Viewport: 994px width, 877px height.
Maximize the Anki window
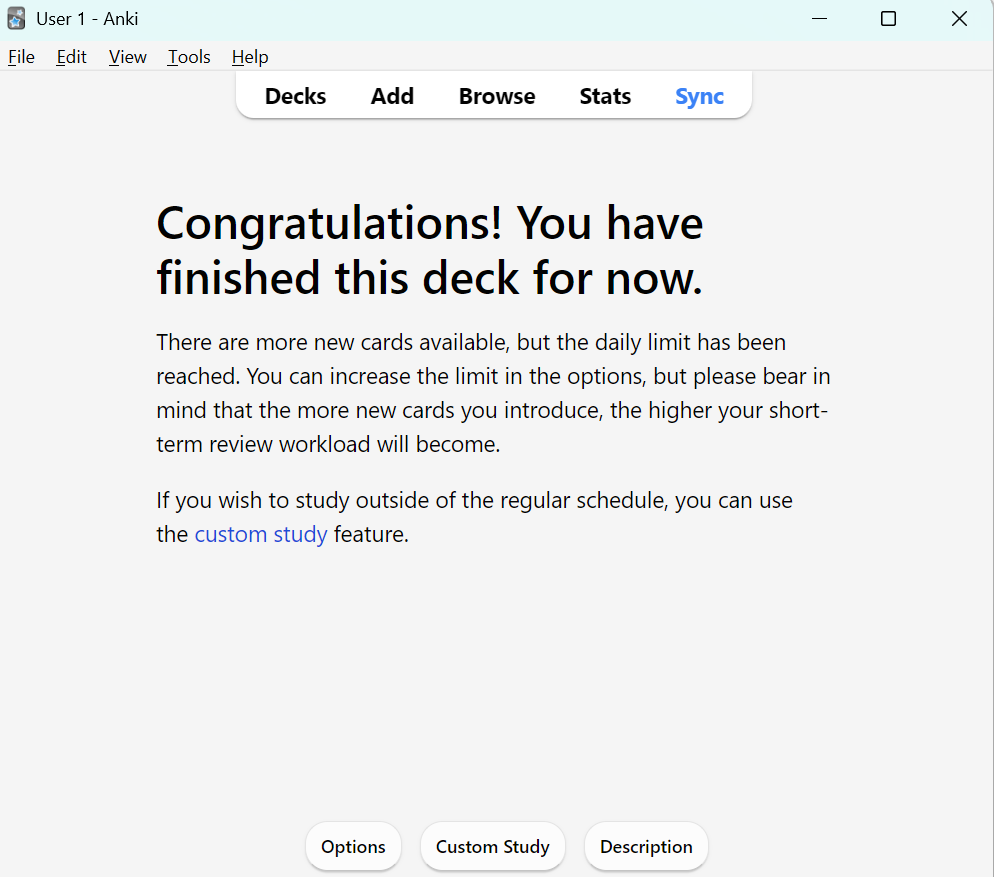[889, 19]
